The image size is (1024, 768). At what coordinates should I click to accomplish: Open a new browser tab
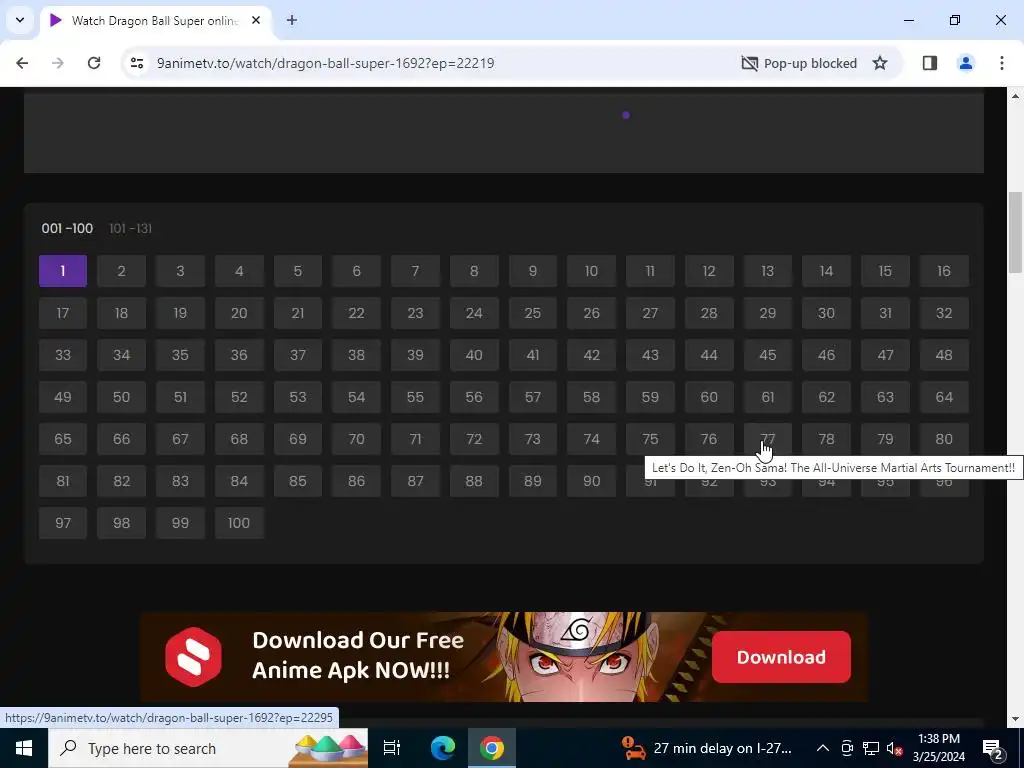pyautogui.click(x=292, y=20)
